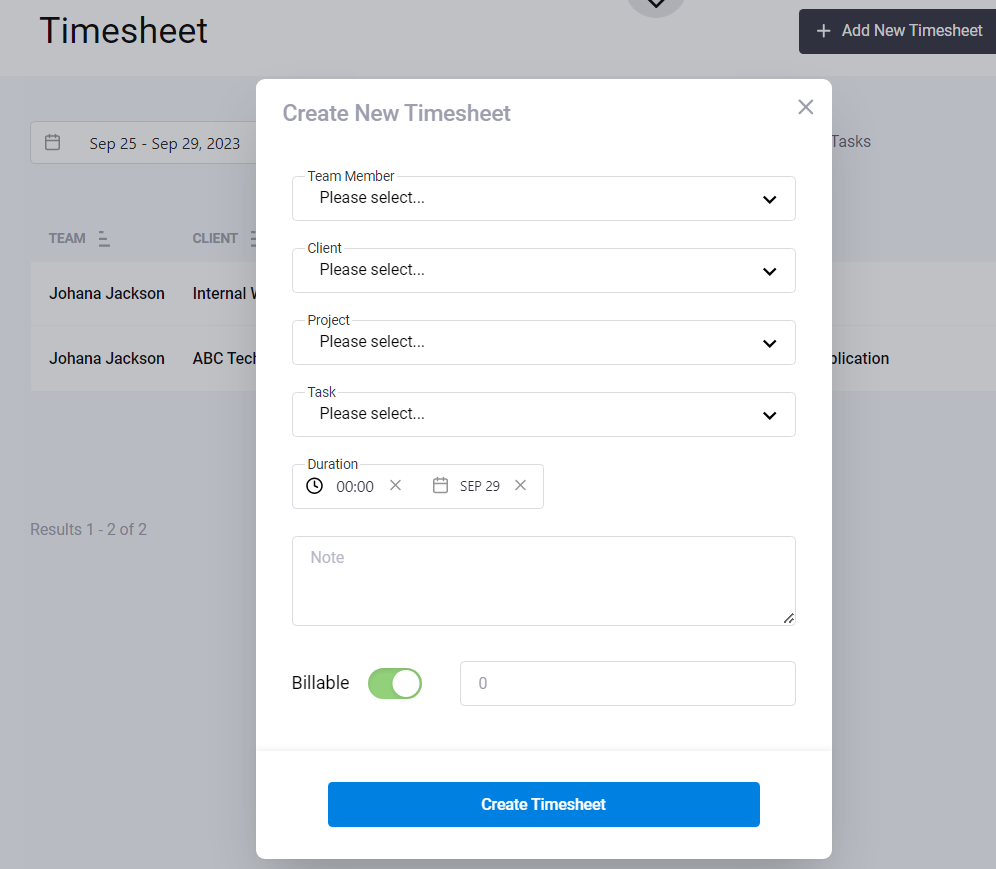Focus the billable amount field

tap(628, 684)
